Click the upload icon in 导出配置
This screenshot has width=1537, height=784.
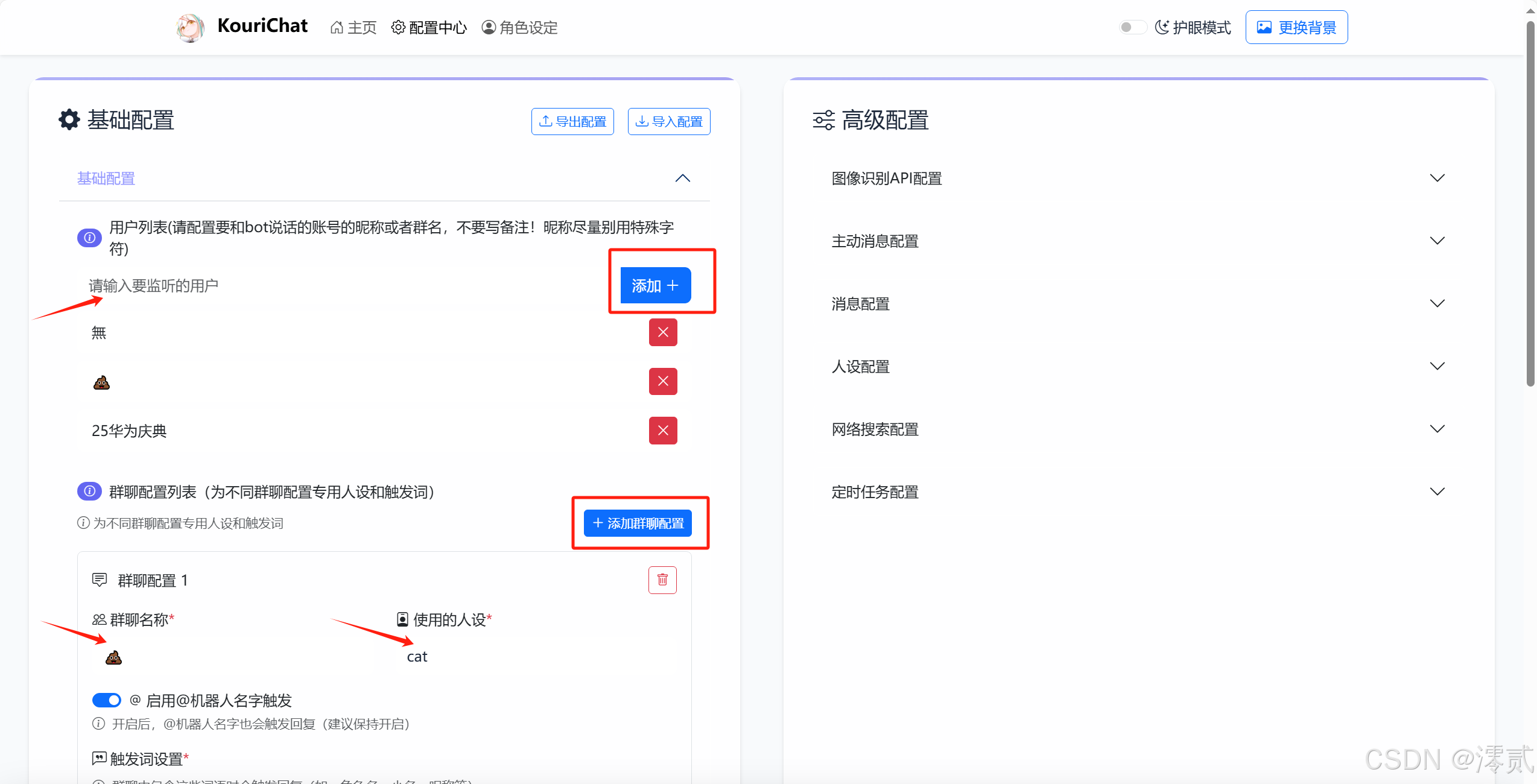547,121
